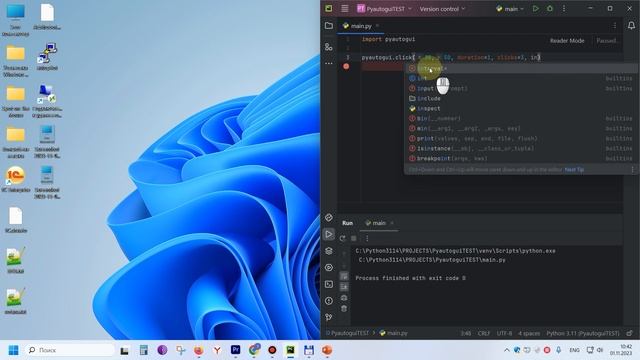Click the PyCharm logo icon in title bar
Image resolution: width=640 pixels, height=360 pixels.
tap(329, 9)
